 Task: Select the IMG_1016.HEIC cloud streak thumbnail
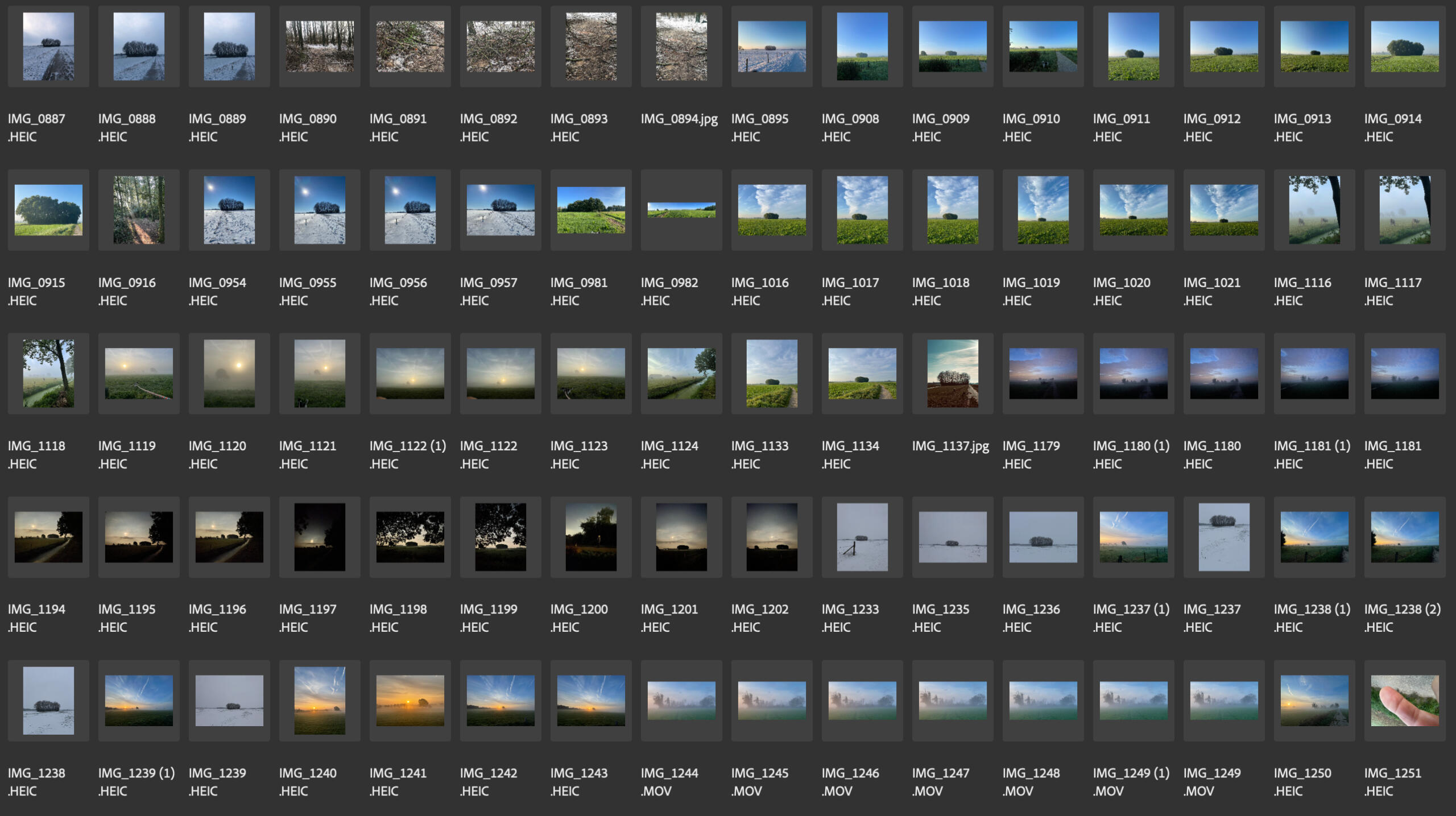pyautogui.click(x=772, y=210)
